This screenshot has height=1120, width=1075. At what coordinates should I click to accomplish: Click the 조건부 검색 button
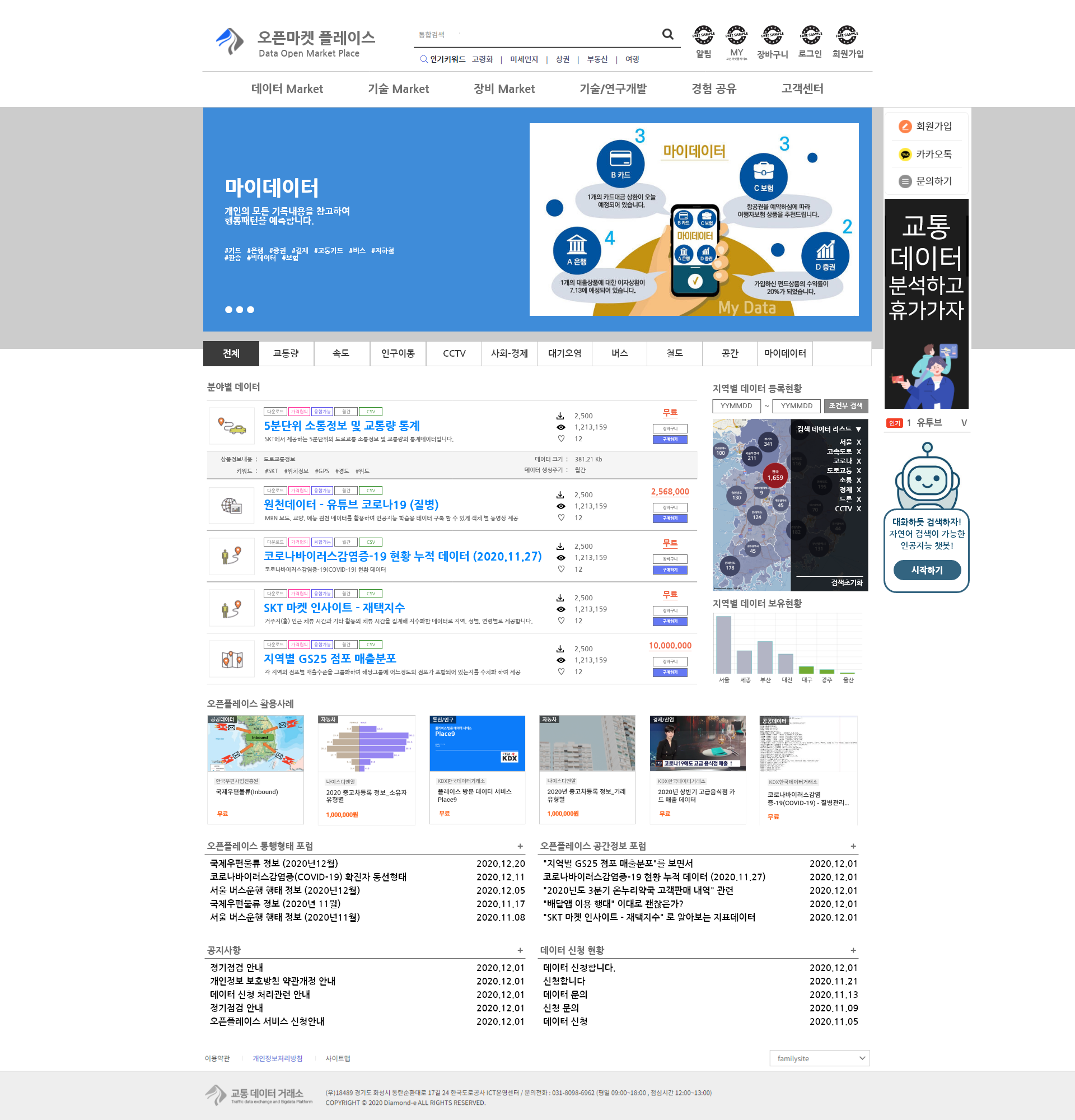845,405
